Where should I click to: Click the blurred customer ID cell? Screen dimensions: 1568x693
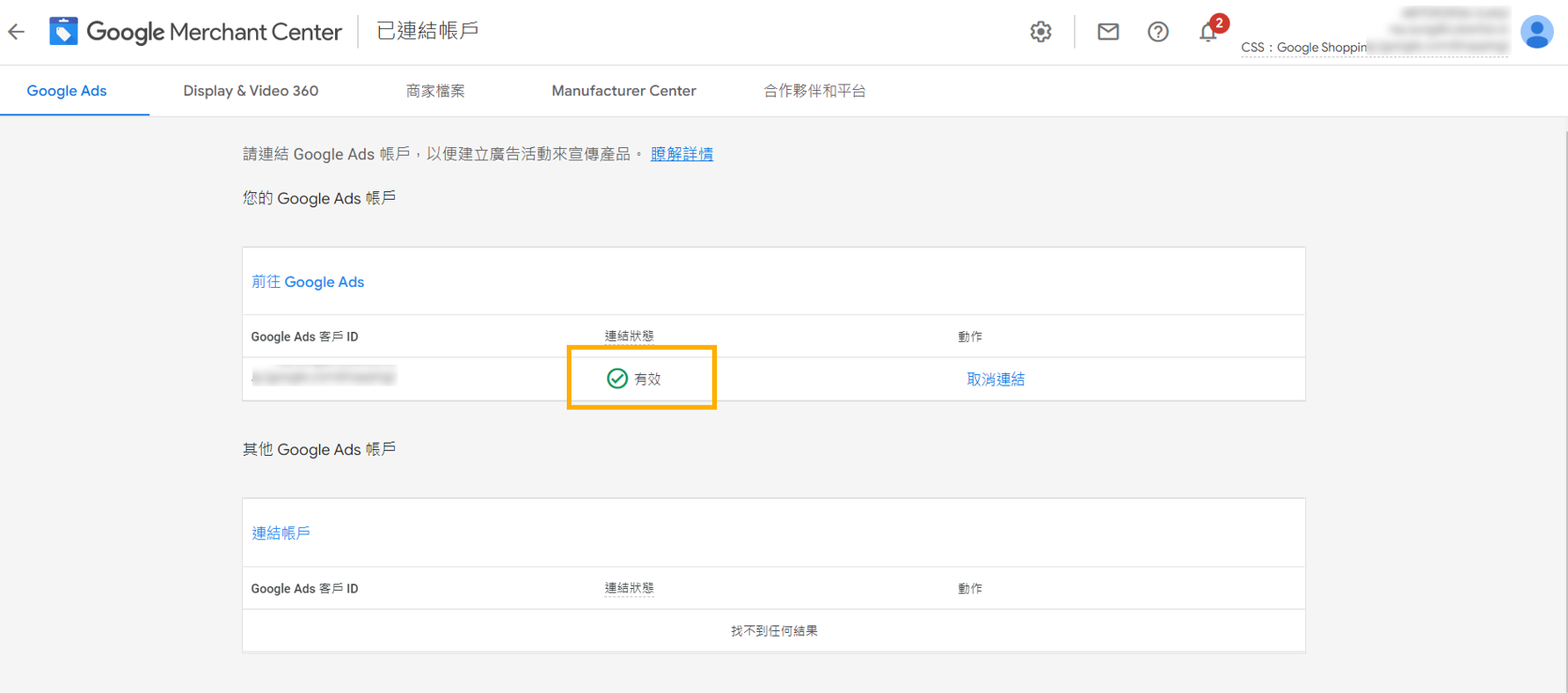coord(324,377)
